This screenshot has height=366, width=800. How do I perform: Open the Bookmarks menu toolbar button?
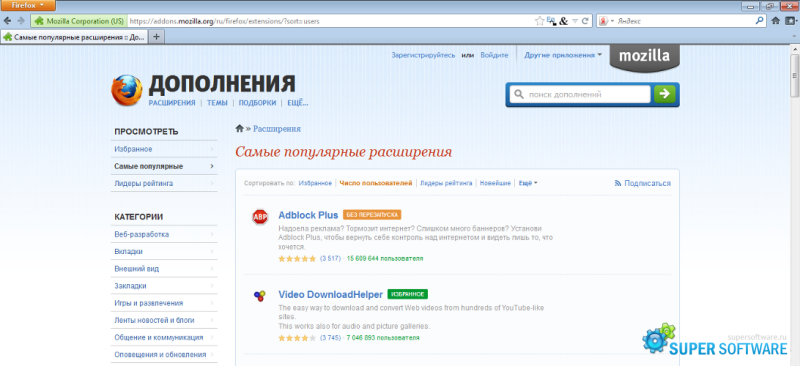[x=791, y=21]
